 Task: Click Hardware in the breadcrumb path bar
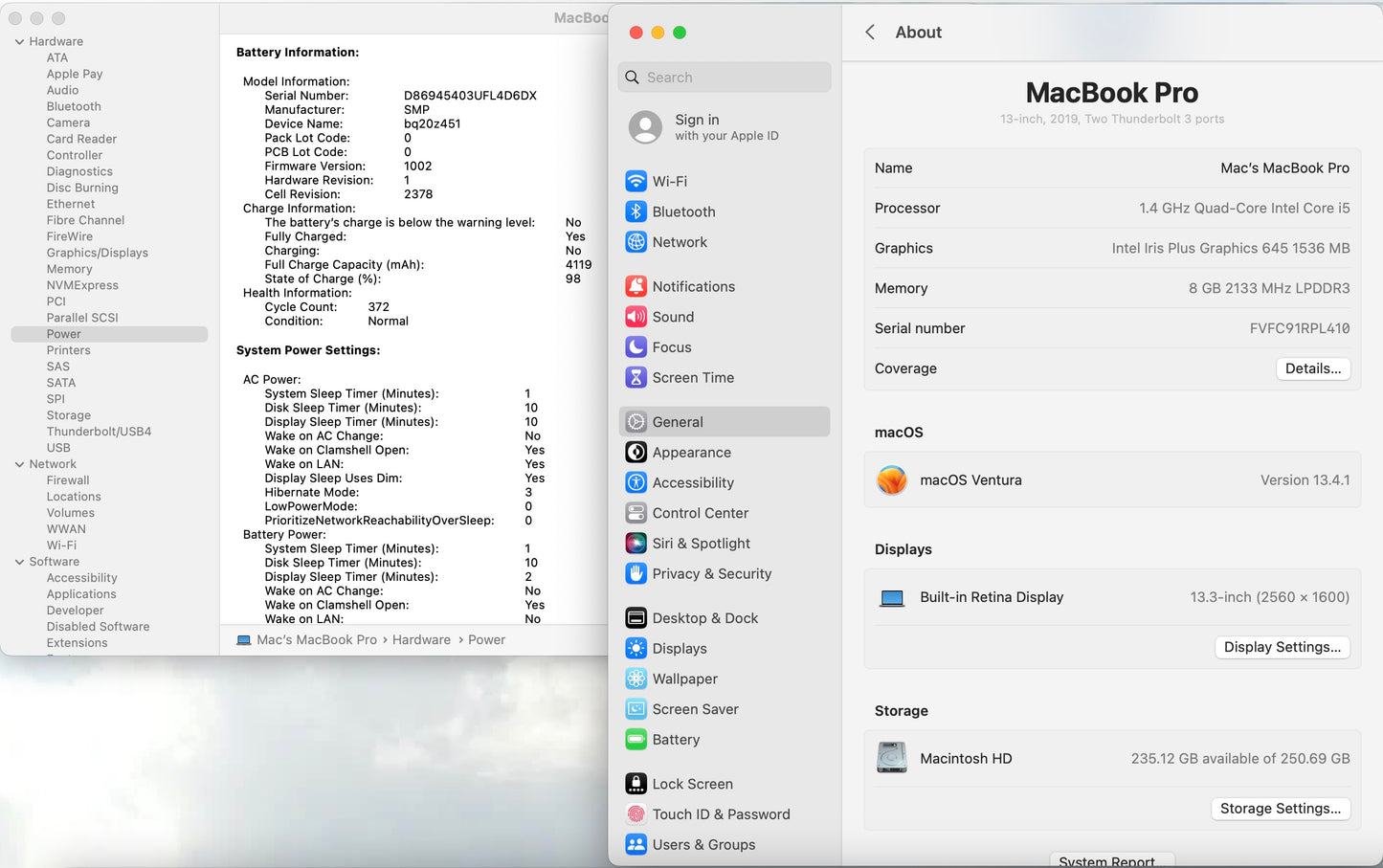pyautogui.click(x=421, y=639)
